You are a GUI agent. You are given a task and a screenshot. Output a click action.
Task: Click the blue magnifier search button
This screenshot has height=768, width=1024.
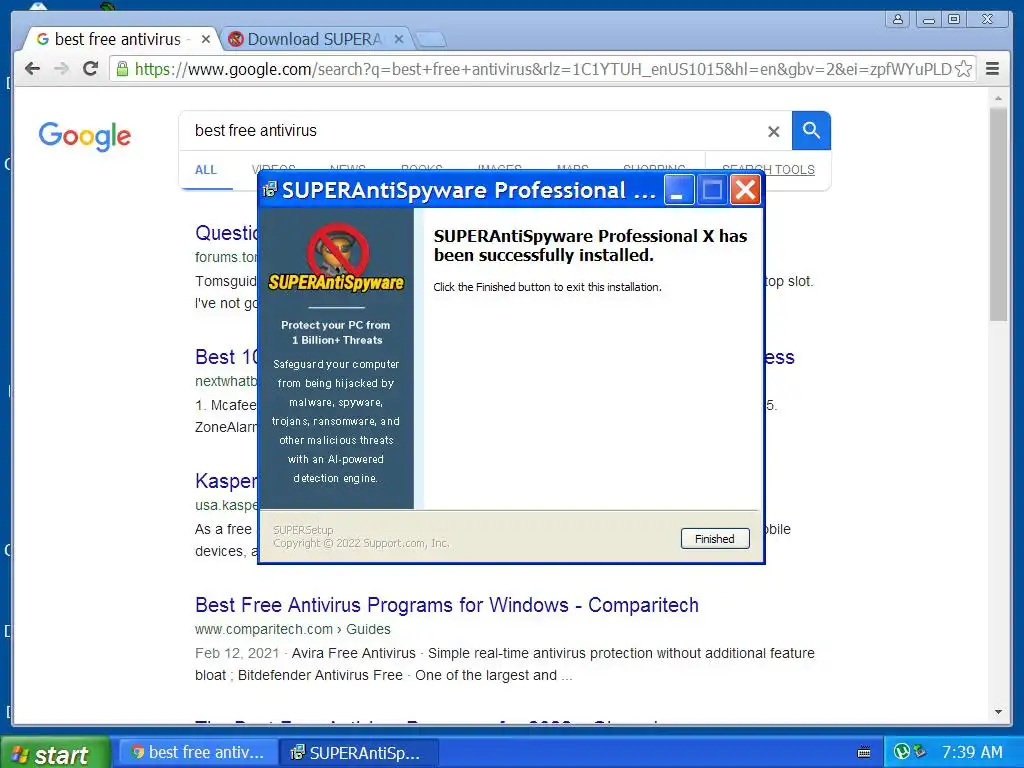811,131
